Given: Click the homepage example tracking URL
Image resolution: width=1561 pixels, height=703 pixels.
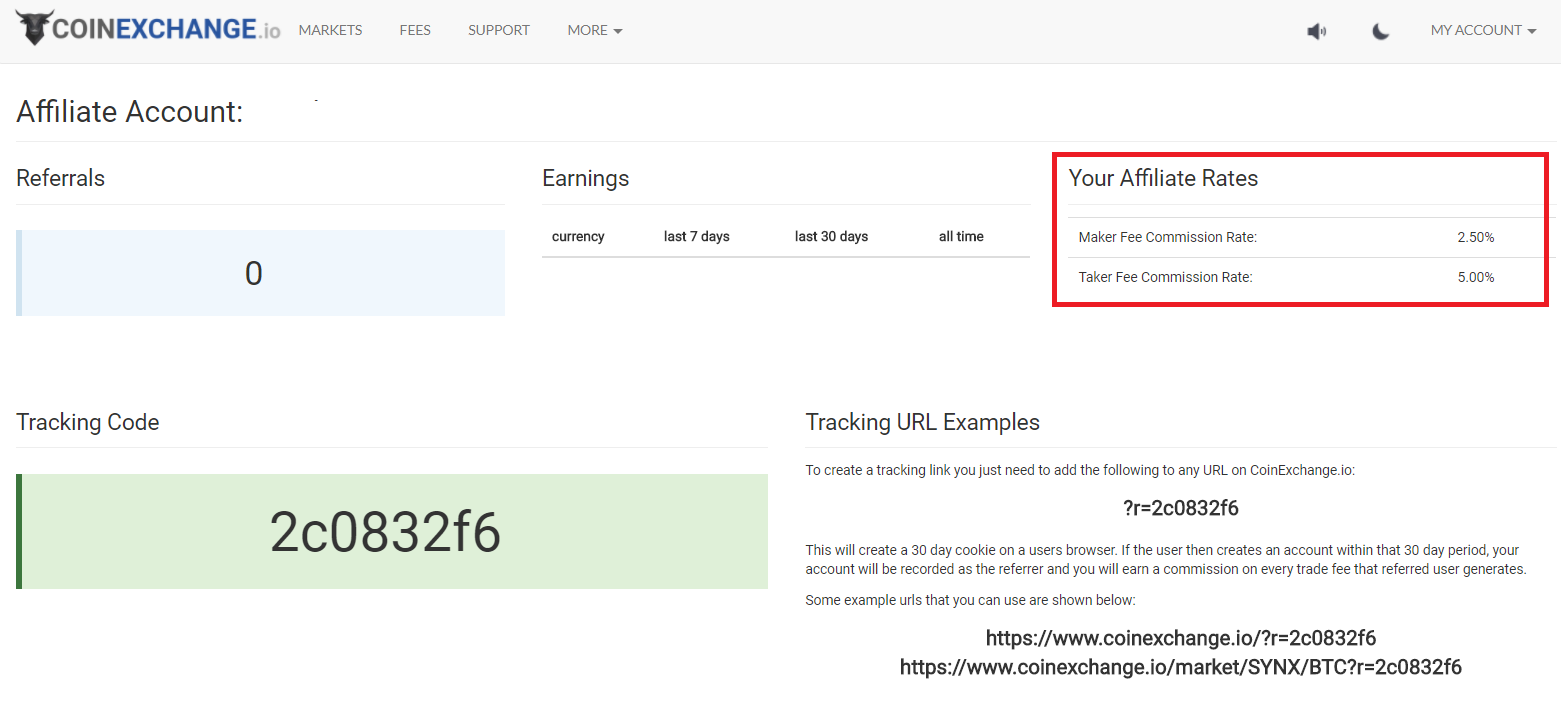Looking at the screenshot, I should click(x=1180, y=638).
